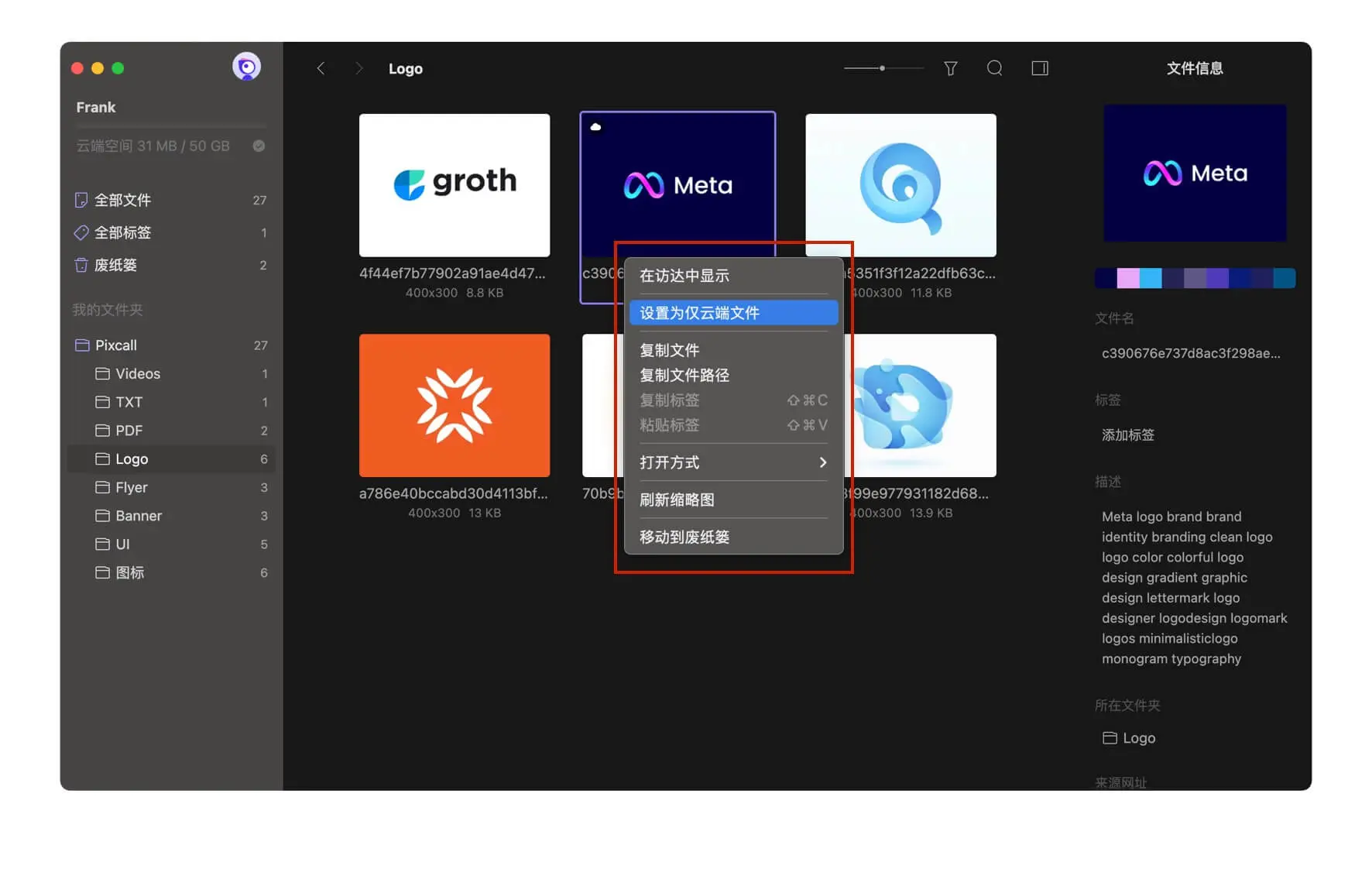Choose 复制文件路径 menu entry
1372x869 pixels.
point(733,375)
